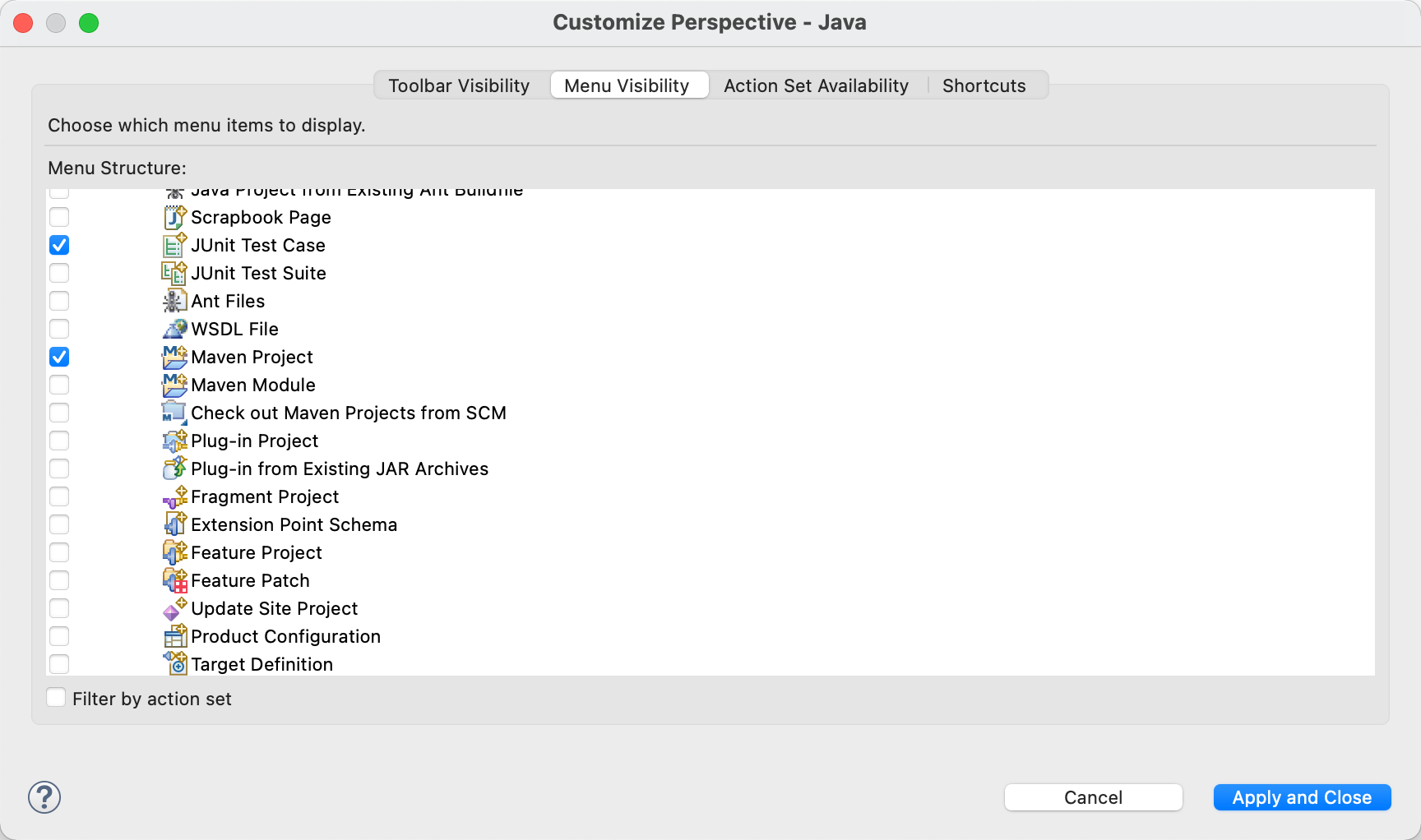Enable the Feature Project checkbox
This screenshot has height=840, width=1421.
pyautogui.click(x=59, y=552)
